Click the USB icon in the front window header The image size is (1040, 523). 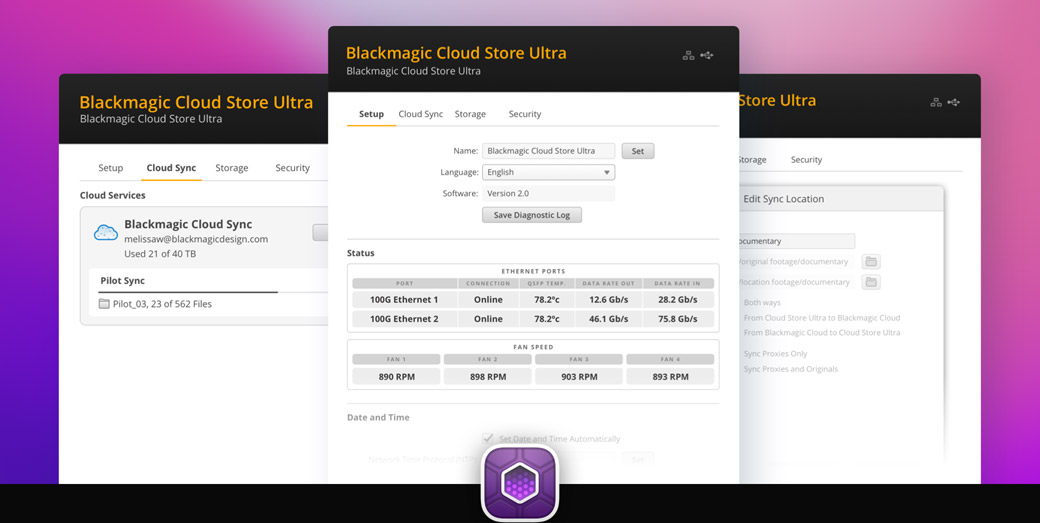click(707, 56)
